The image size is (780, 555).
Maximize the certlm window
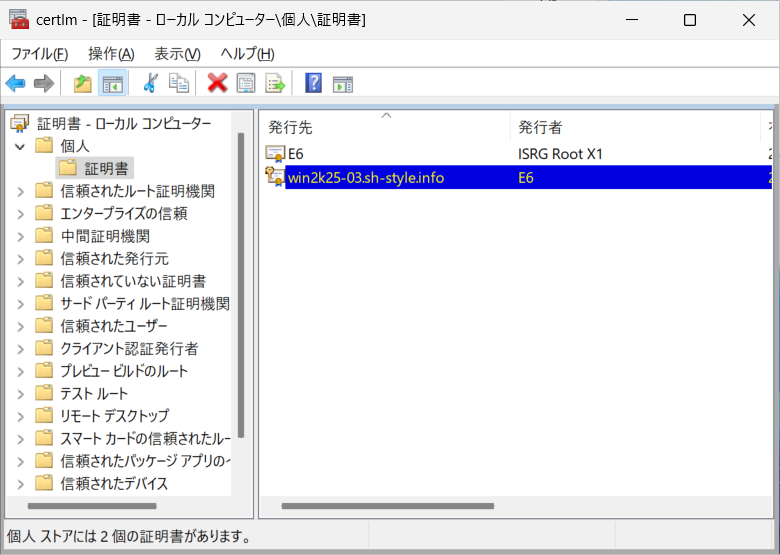coord(689,20)
